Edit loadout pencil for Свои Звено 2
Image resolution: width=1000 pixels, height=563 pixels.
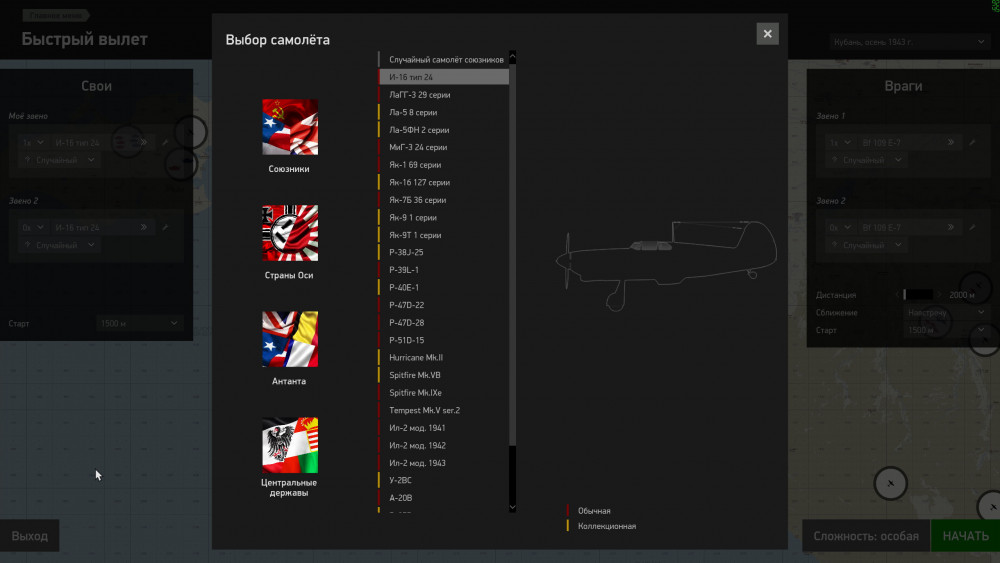[165, 228]
